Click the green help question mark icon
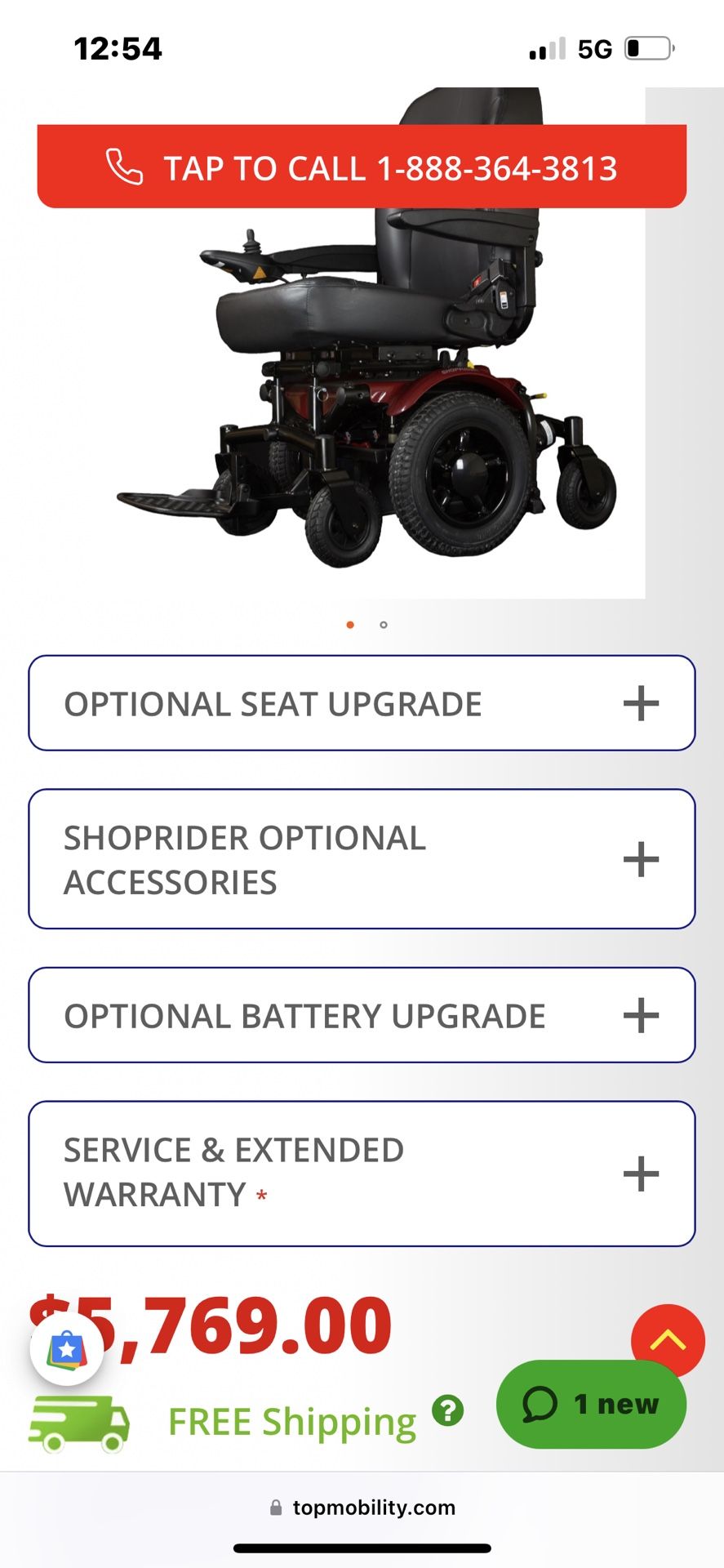The image size is (724, 1568). [x=447, y=1410]
